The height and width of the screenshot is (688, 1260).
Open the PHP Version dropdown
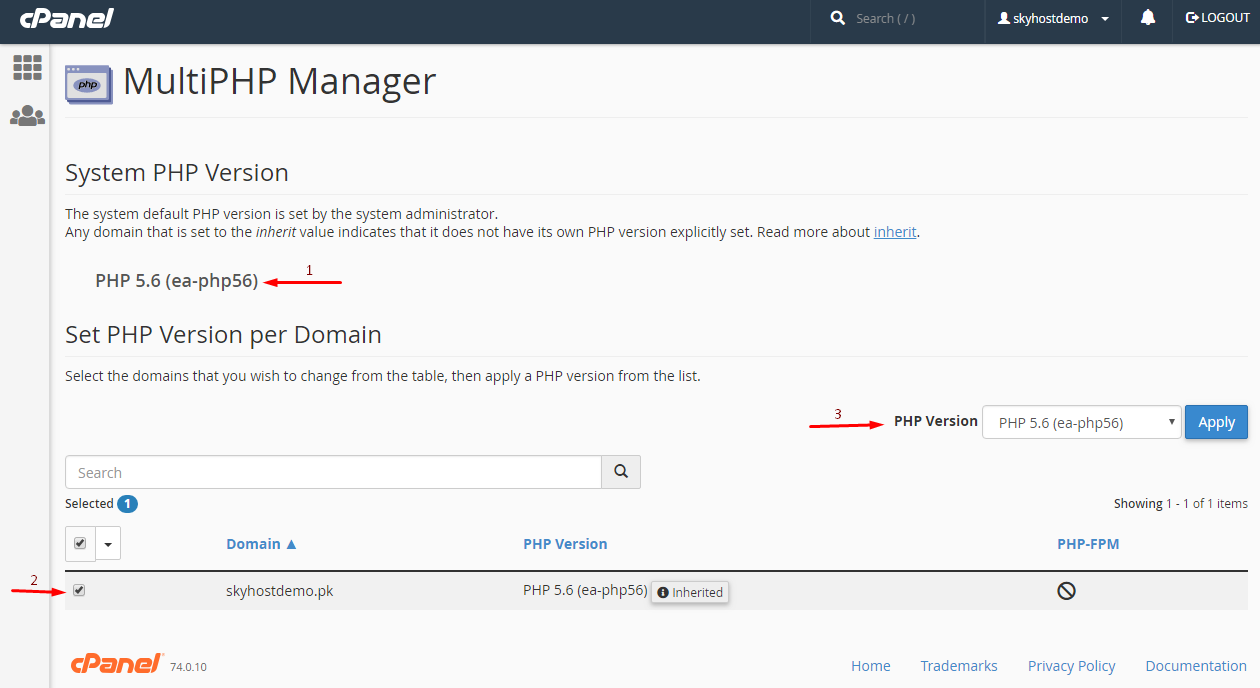point(1082,422)
